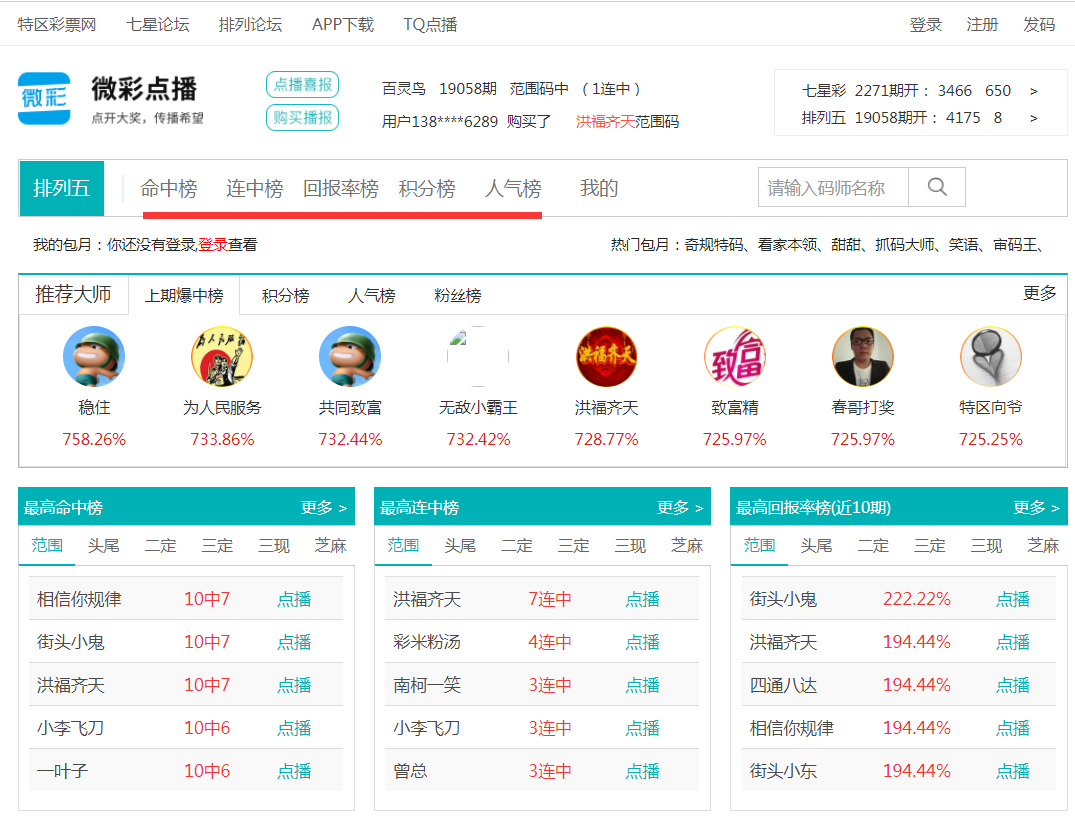This screenshot has height=818, width=1075.
Task: Type in the 请输入码师名称 field
Action: (832, 188)
